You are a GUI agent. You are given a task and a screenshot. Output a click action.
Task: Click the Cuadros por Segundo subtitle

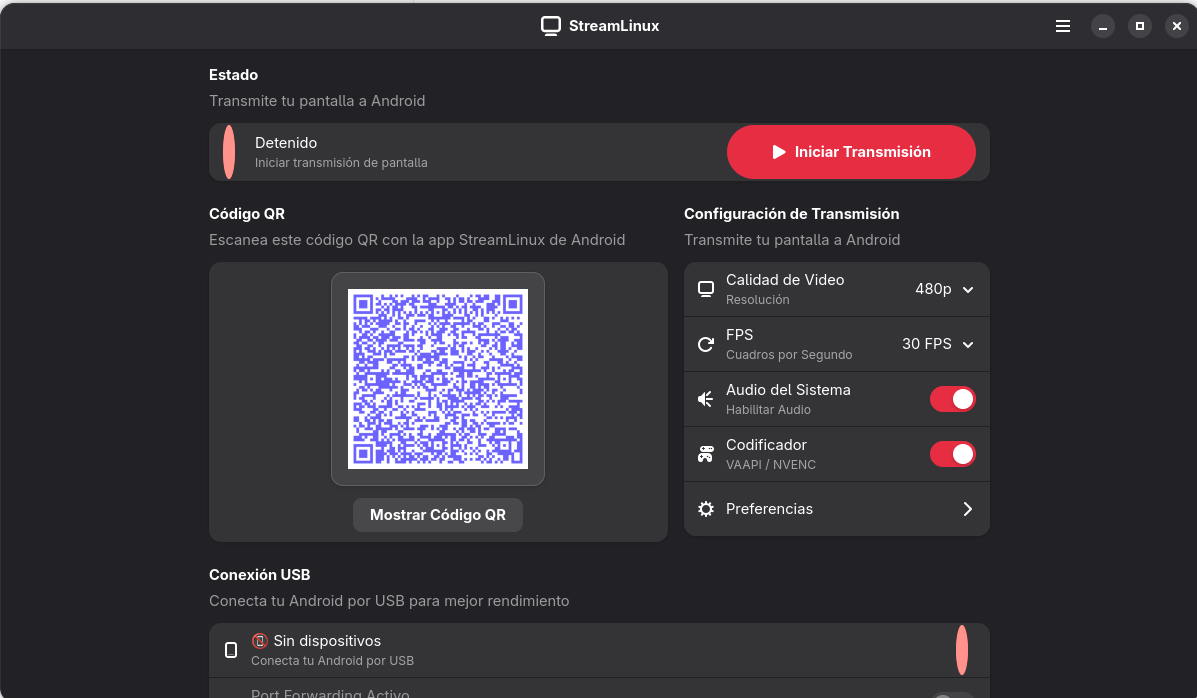click(x=789, y=355)
